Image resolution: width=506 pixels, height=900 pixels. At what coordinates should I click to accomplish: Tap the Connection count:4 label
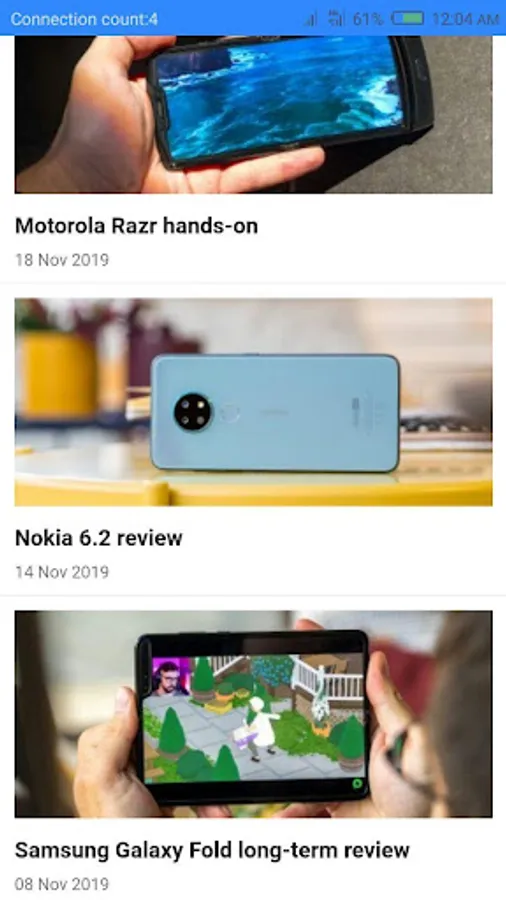[x=84, y=20]
